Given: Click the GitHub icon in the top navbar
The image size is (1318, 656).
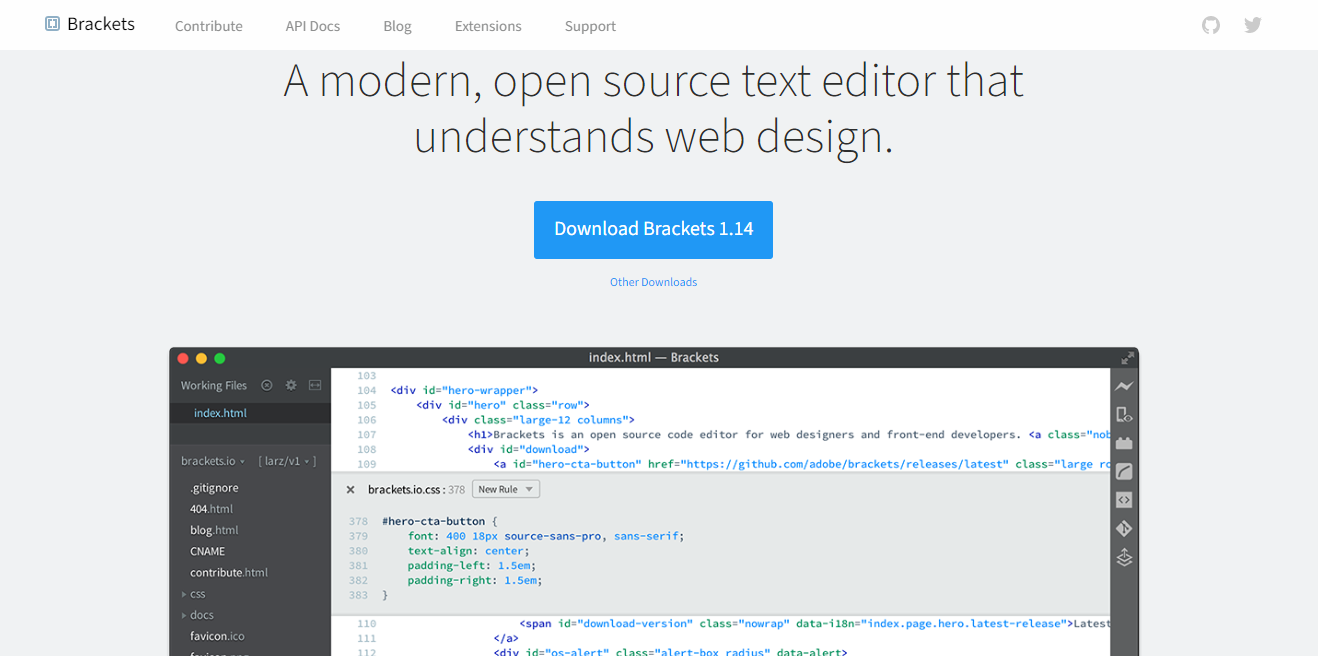Looking at the screenshot, I should [1210, 24].
